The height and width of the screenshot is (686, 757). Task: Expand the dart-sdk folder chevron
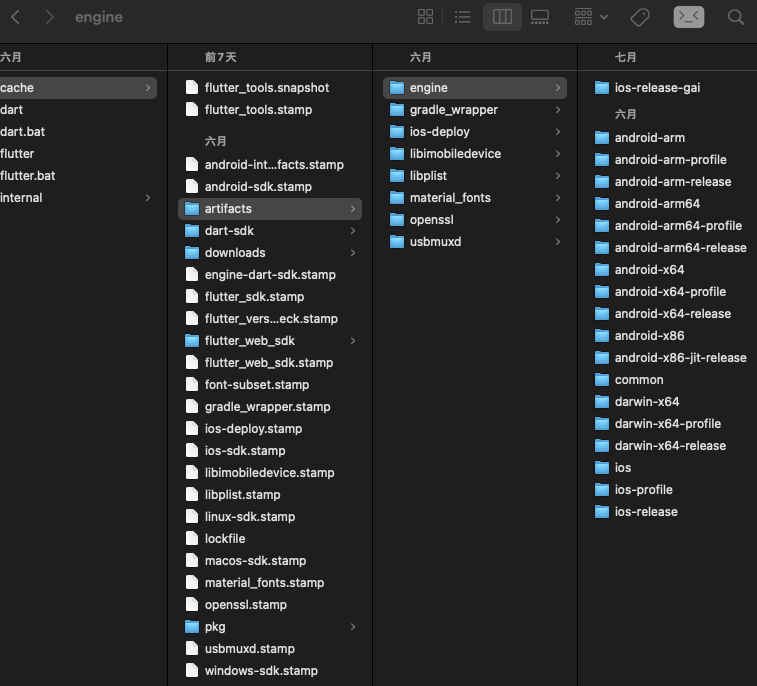point(353,231)
